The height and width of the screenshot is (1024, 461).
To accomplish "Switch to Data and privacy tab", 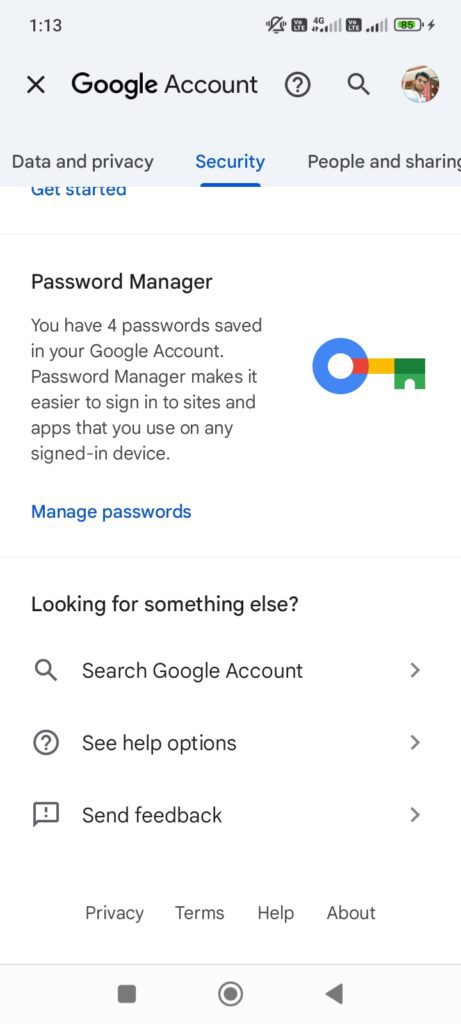I will click(x=83, y=162).
